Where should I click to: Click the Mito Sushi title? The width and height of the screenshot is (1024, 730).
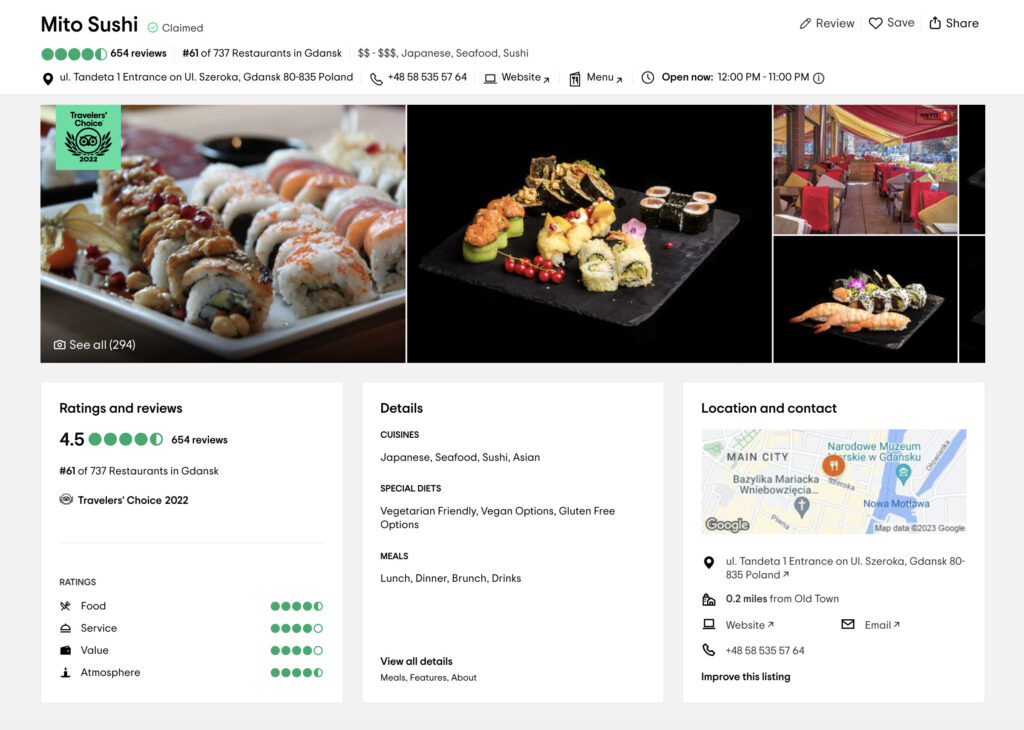click(x=89, y=24)
